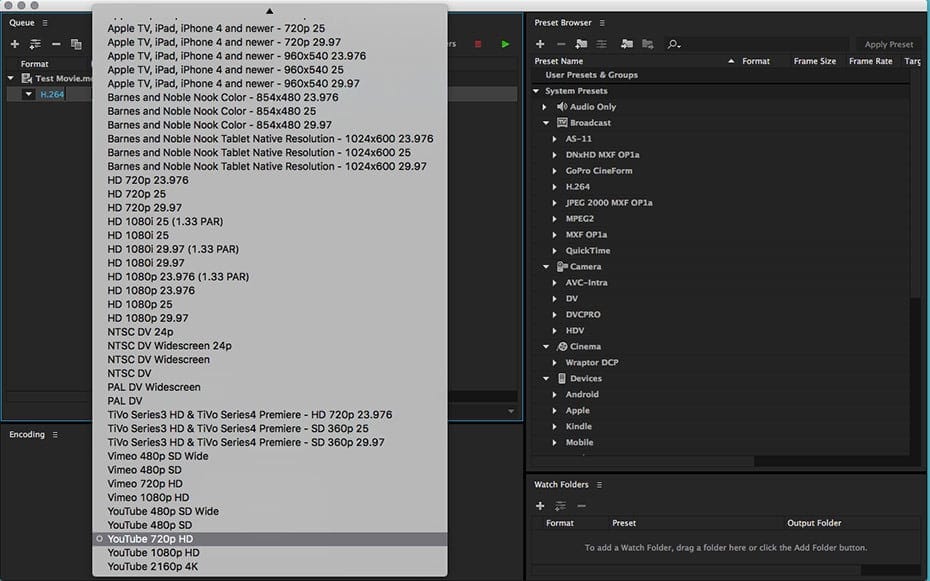Collapse the Broadcast preset group
Screen dimensions: 930x581
coord(546,123)
